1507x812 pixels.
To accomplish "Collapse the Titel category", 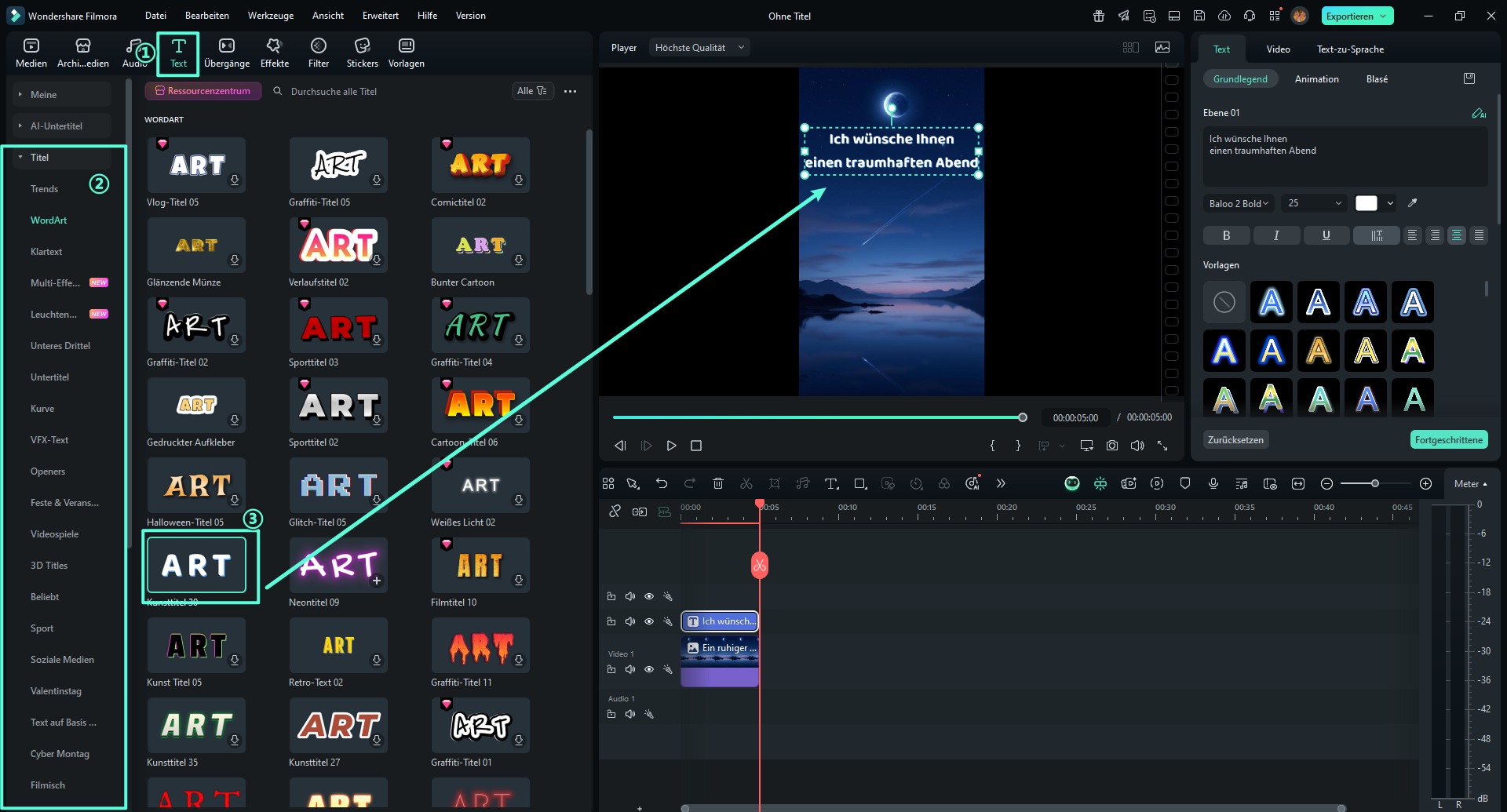I will point(63,157).
